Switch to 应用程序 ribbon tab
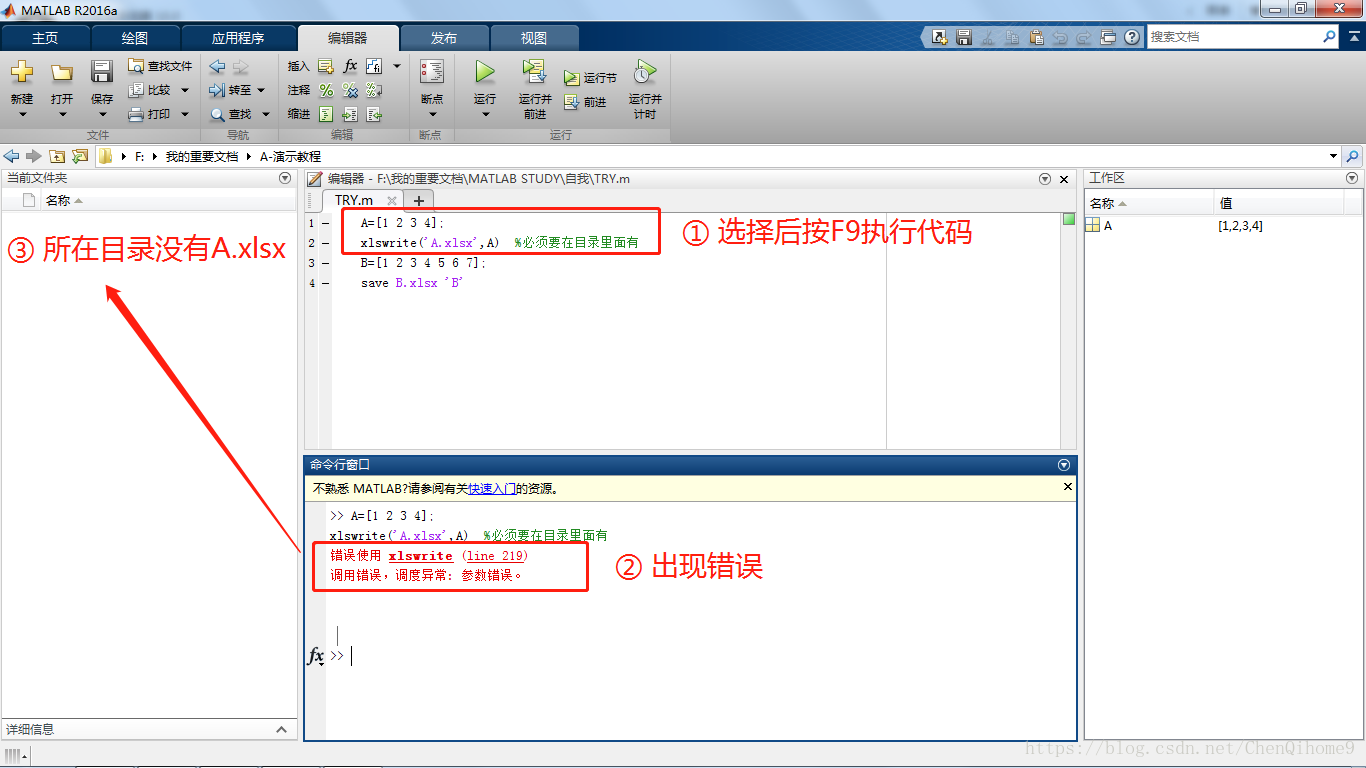The image size is (1366, 768). (x=238, y=38)
